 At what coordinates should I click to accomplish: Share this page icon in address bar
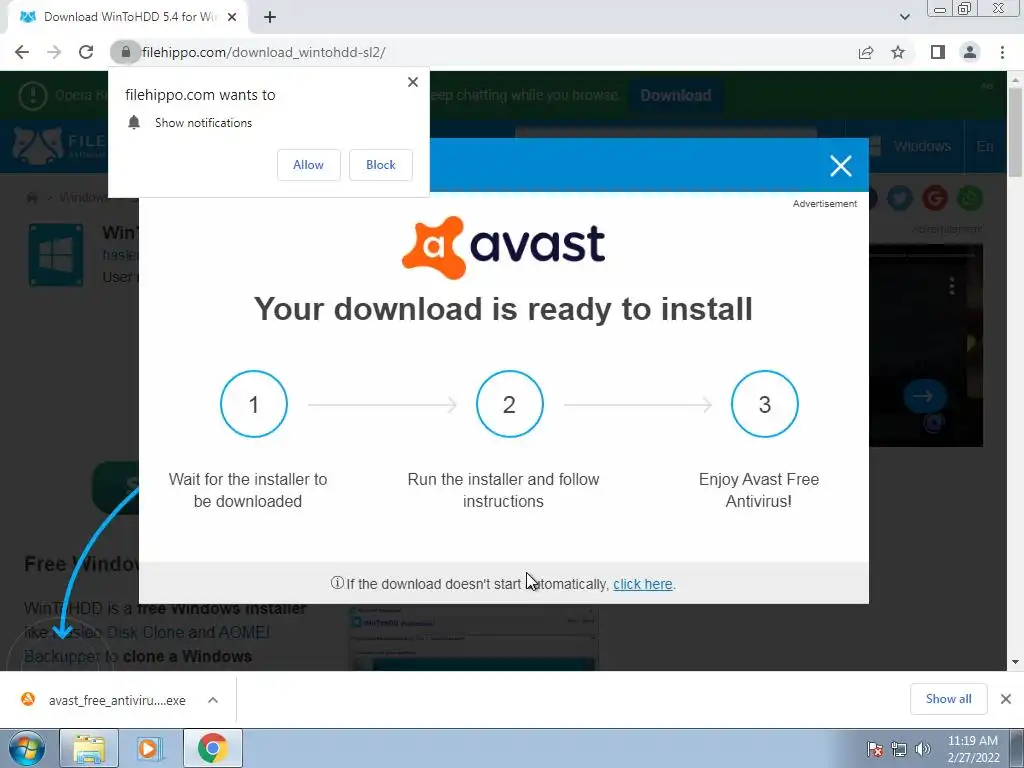pos(866,52)
